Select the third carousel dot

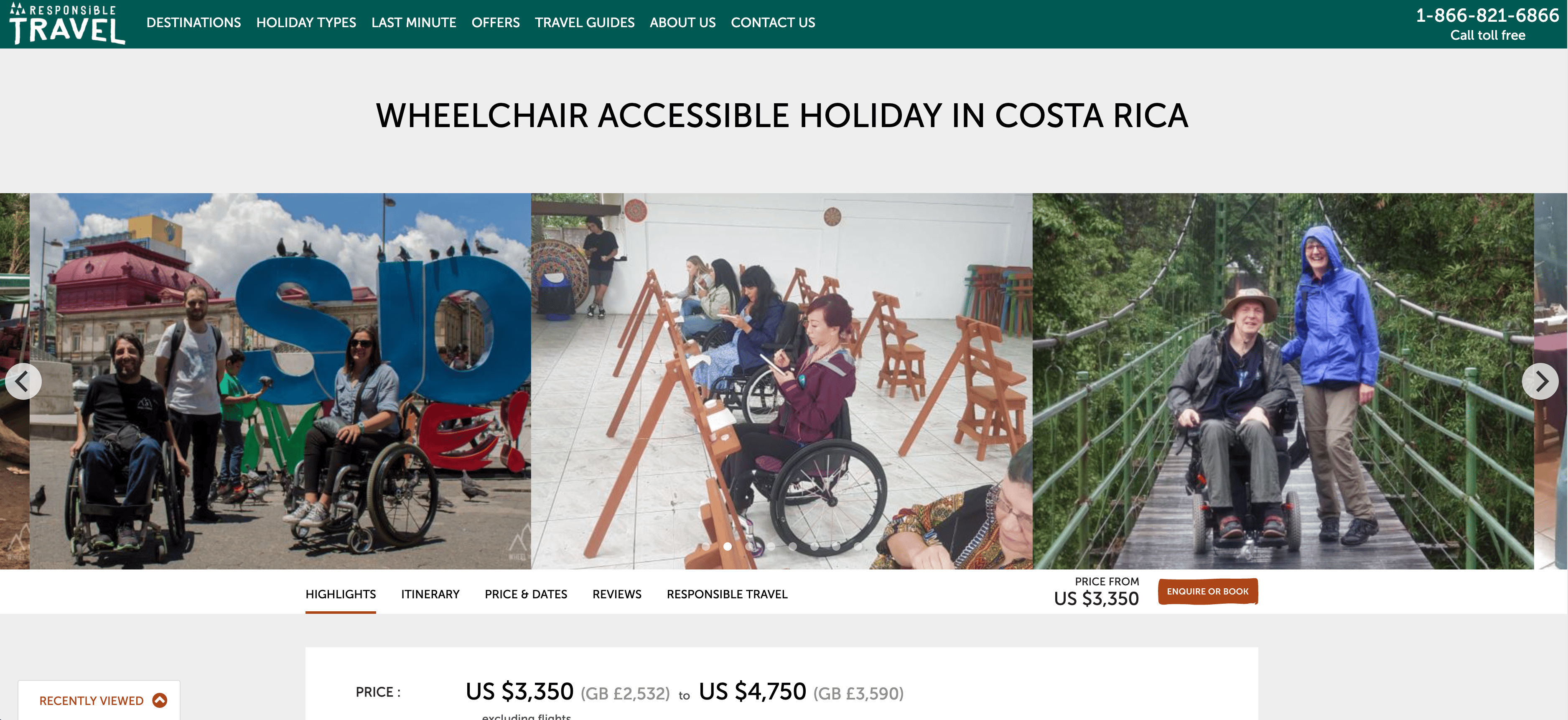[749, 546]
